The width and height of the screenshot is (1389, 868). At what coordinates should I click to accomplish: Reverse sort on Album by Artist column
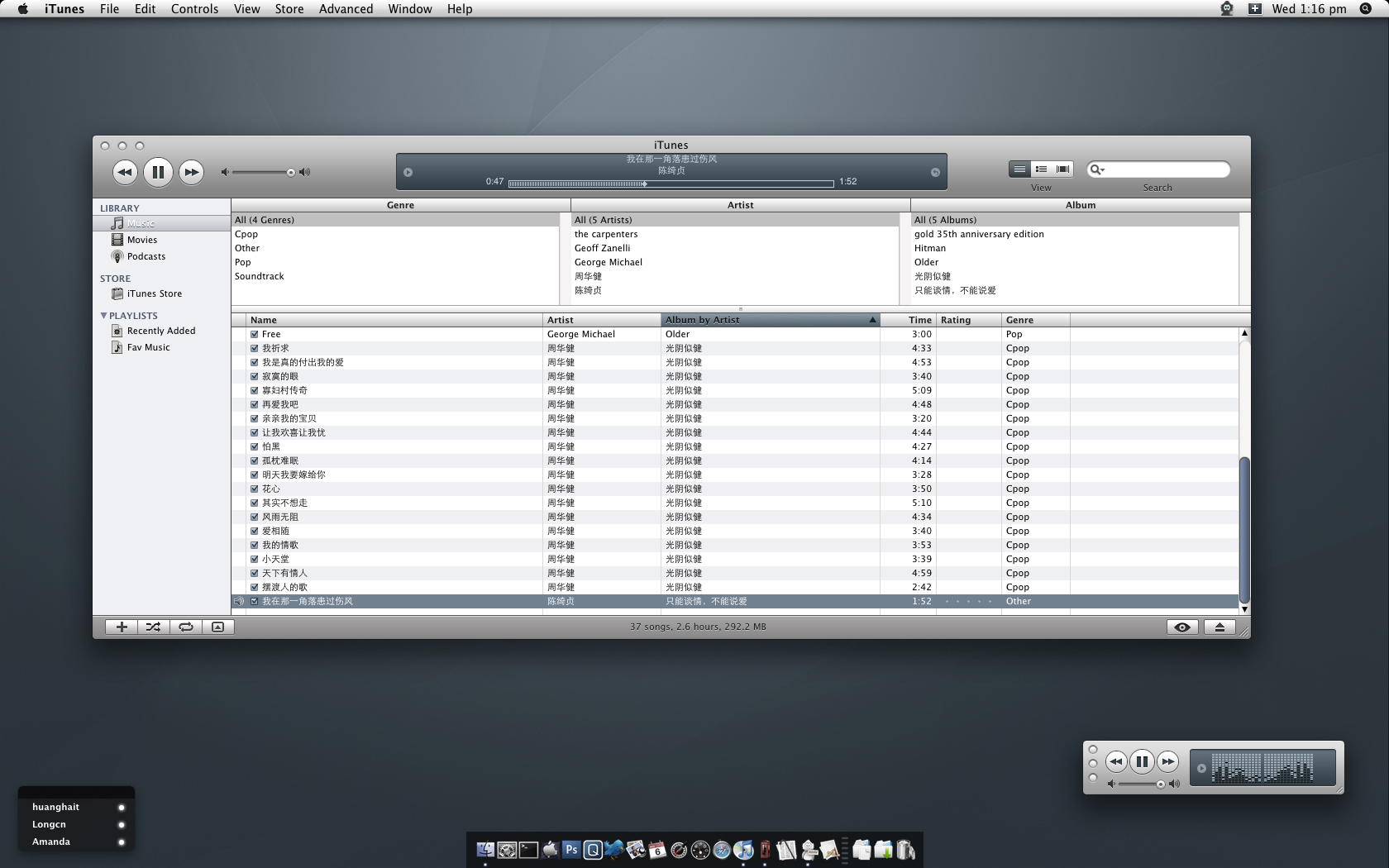click(770, 320)
